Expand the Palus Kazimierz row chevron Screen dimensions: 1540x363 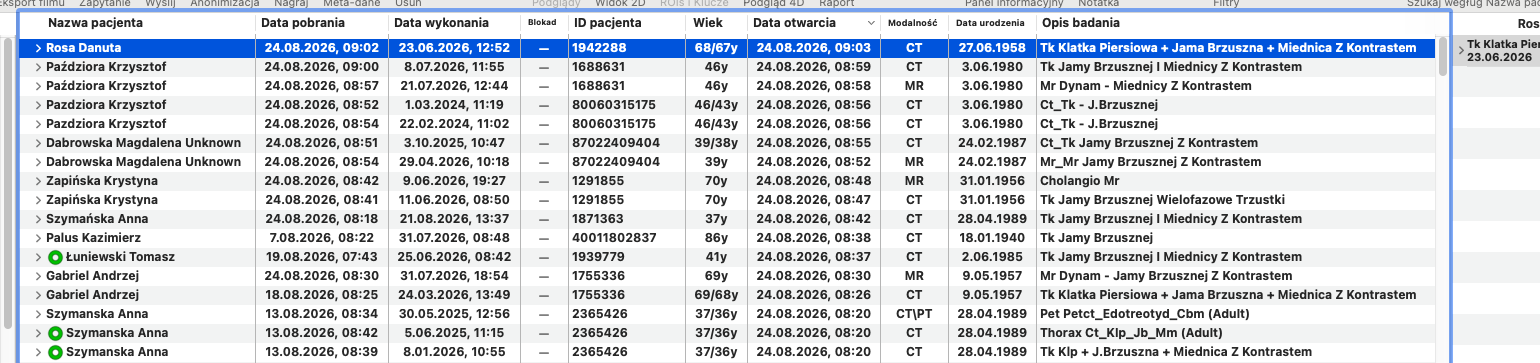click(x=38, y=238)
